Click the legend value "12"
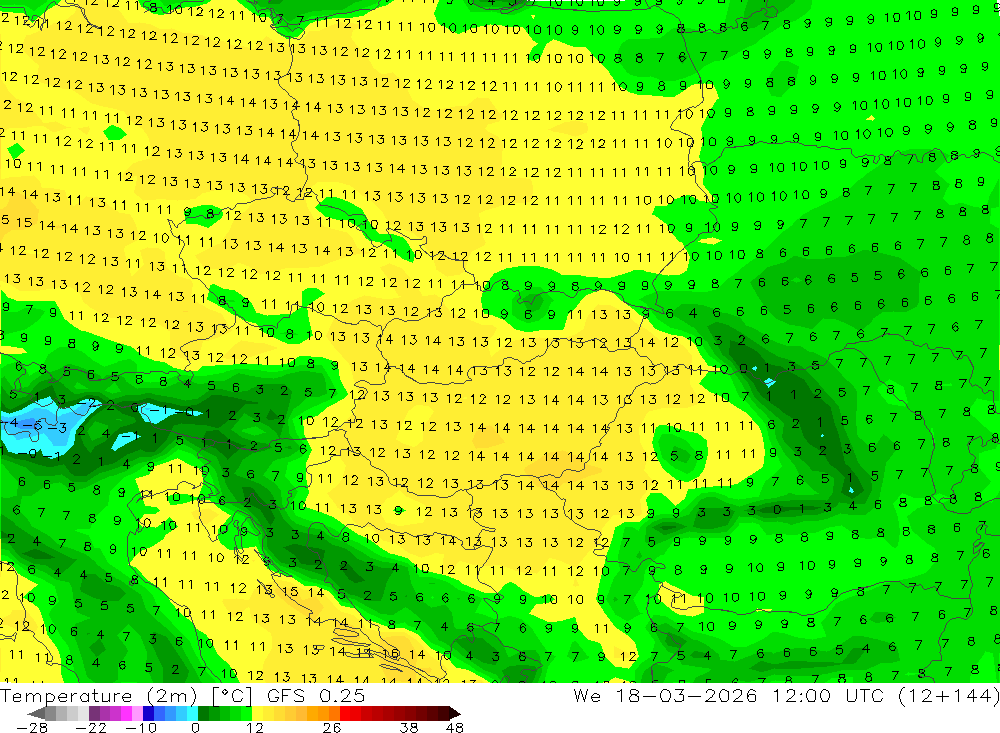The height and width of the screenshot is (733, 1000). coord(254,728)
